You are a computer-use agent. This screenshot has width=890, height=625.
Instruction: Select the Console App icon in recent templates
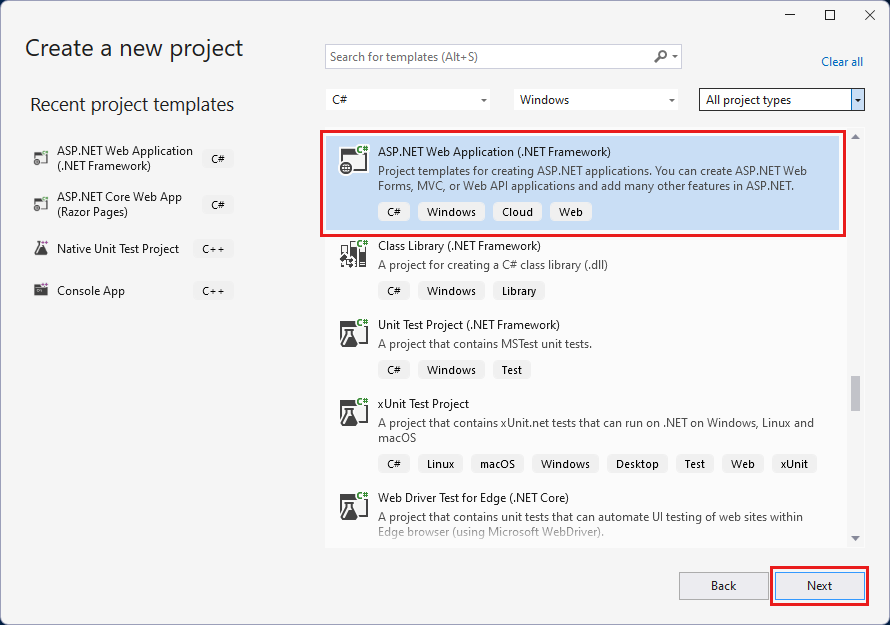tap(40, 290)
